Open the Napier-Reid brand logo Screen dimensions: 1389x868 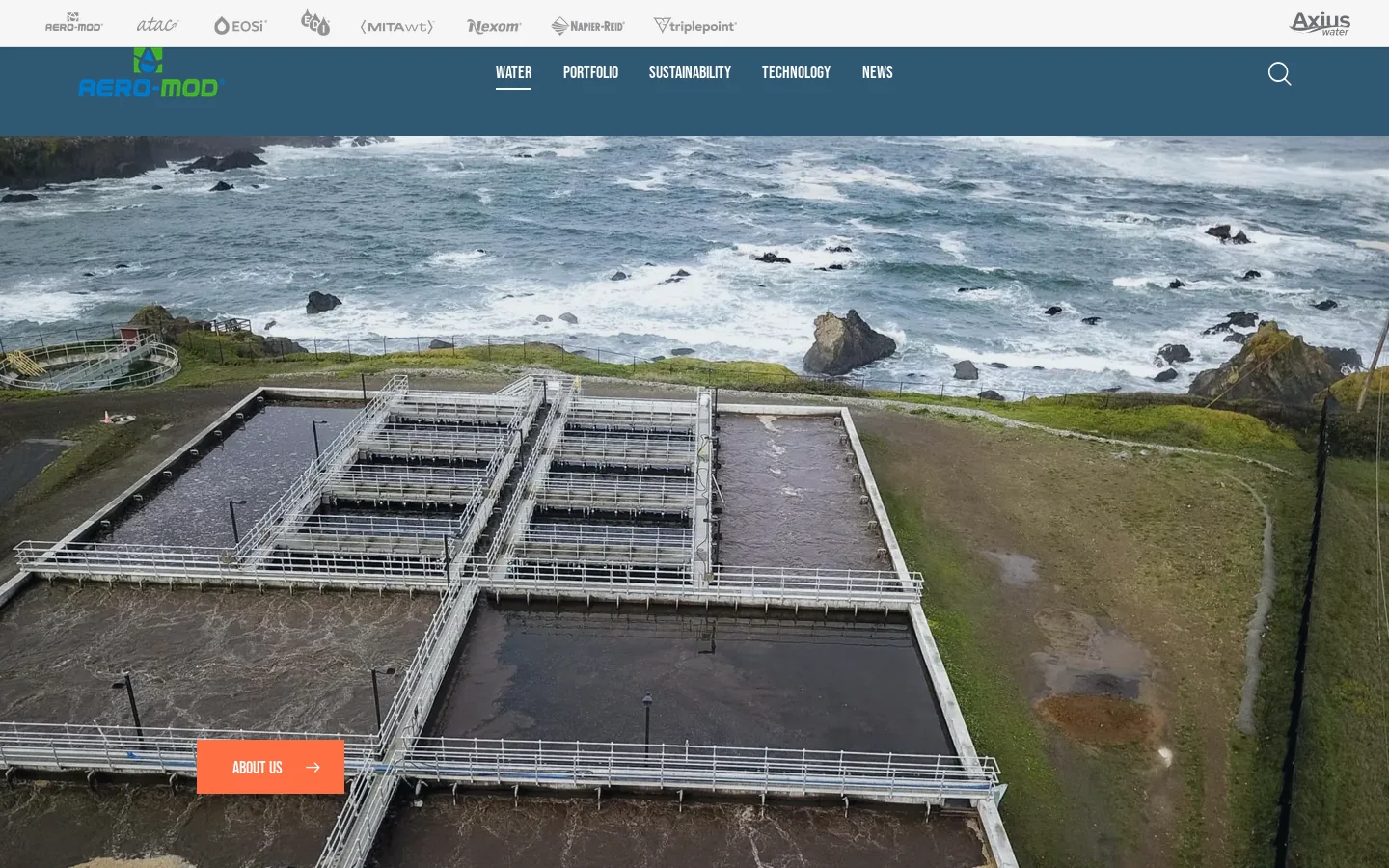(x=587, y=26)
